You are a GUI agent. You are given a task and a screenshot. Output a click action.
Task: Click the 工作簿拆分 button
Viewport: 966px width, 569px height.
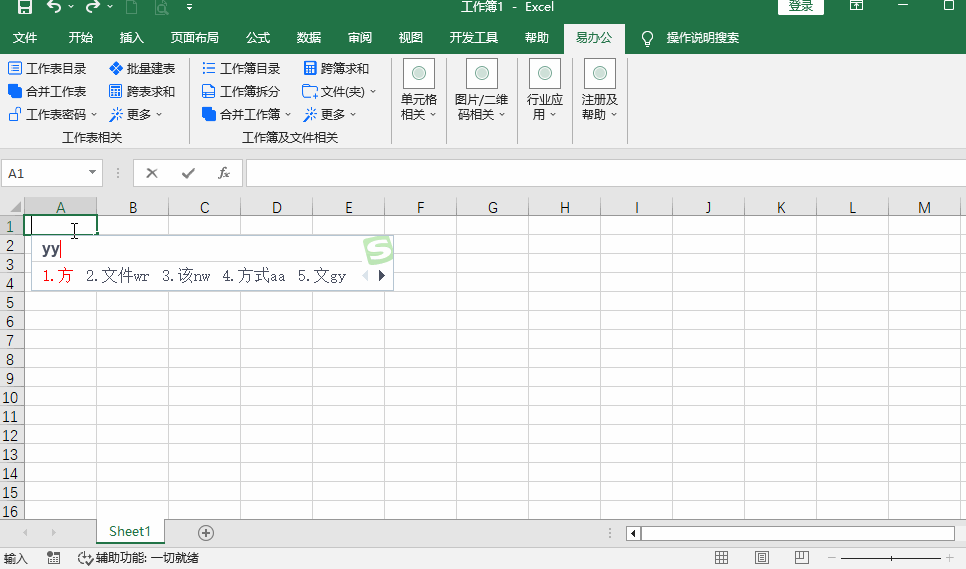pos(241,91)
